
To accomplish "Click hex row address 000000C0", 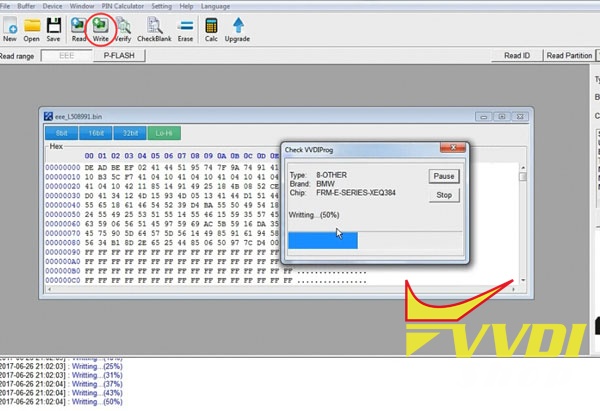I will click(63, 281).
